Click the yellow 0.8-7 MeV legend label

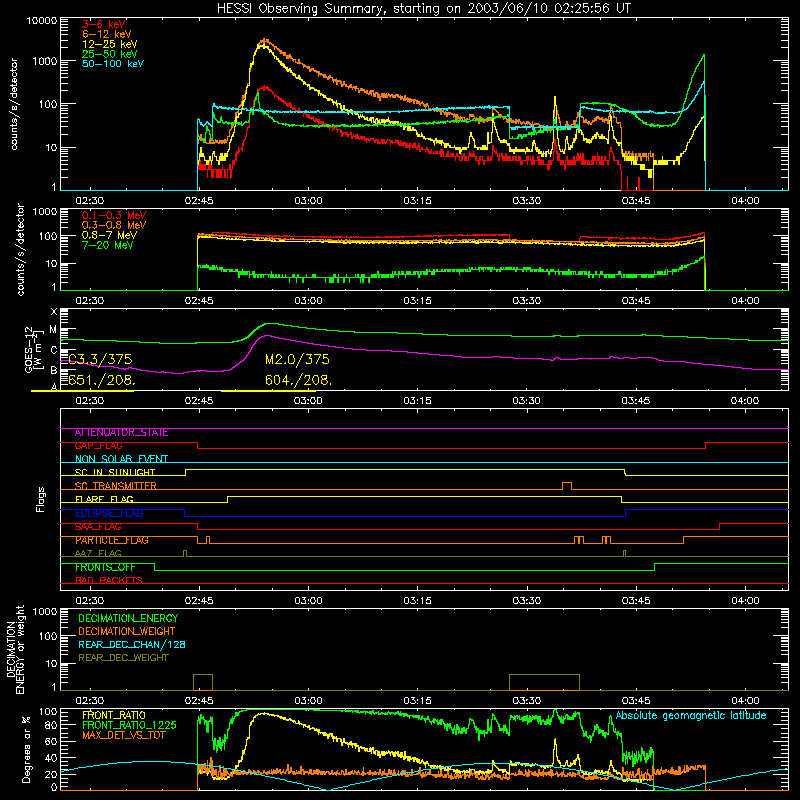point(109,235)
